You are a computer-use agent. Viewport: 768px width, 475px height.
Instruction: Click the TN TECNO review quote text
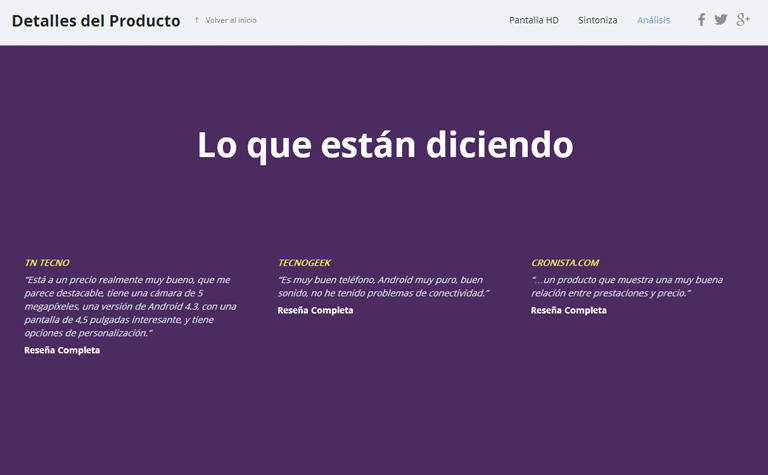tap(130, 306)
